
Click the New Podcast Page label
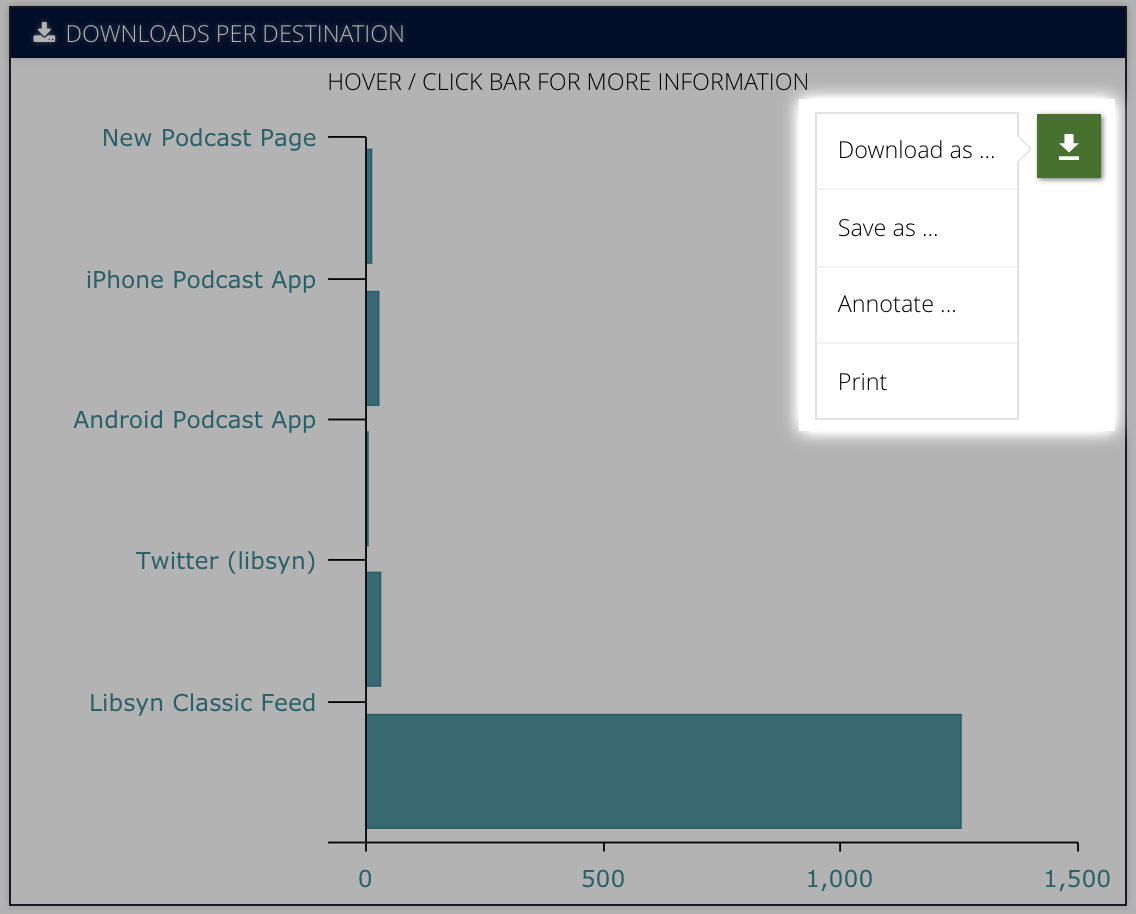click(209, 138)
